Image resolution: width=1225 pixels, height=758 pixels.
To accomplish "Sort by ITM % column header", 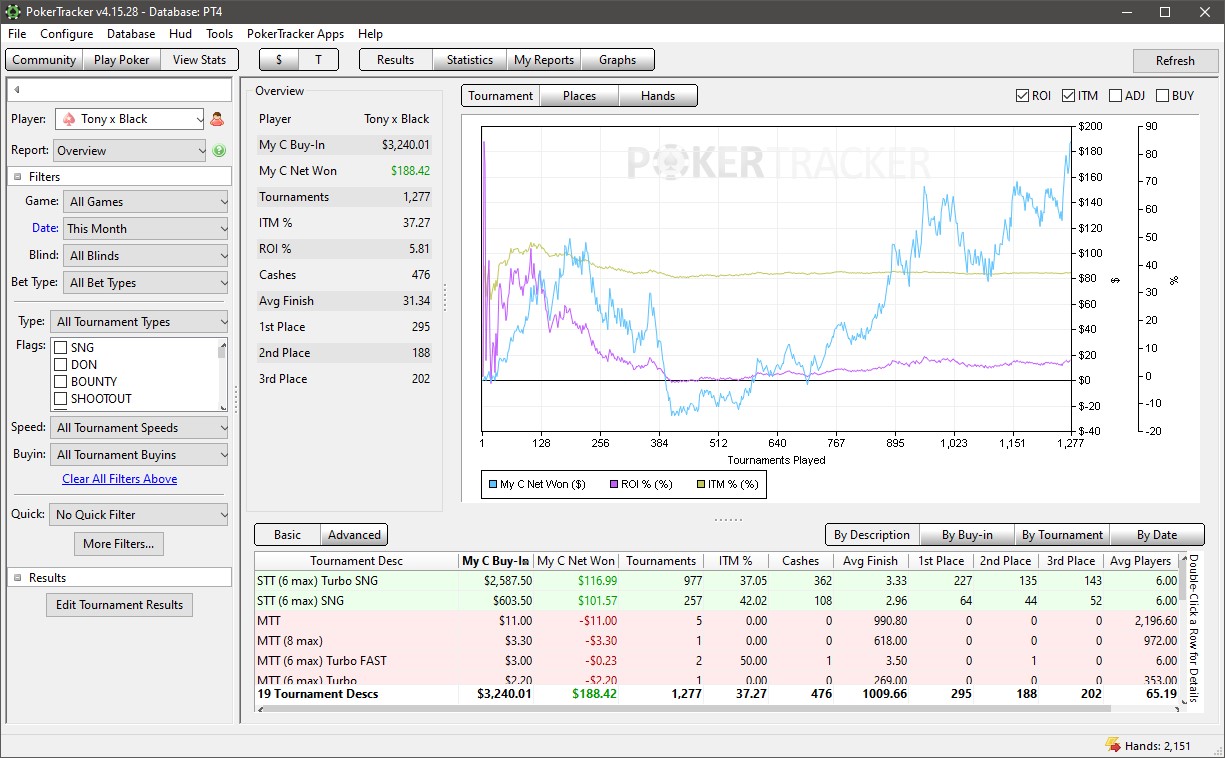I will coord(735,561).
